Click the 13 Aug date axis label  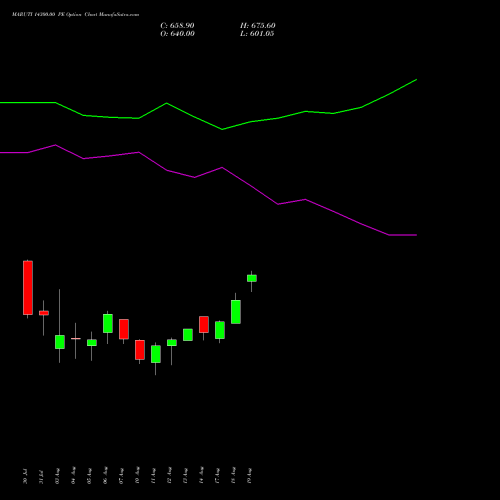[x=186, y=476]
